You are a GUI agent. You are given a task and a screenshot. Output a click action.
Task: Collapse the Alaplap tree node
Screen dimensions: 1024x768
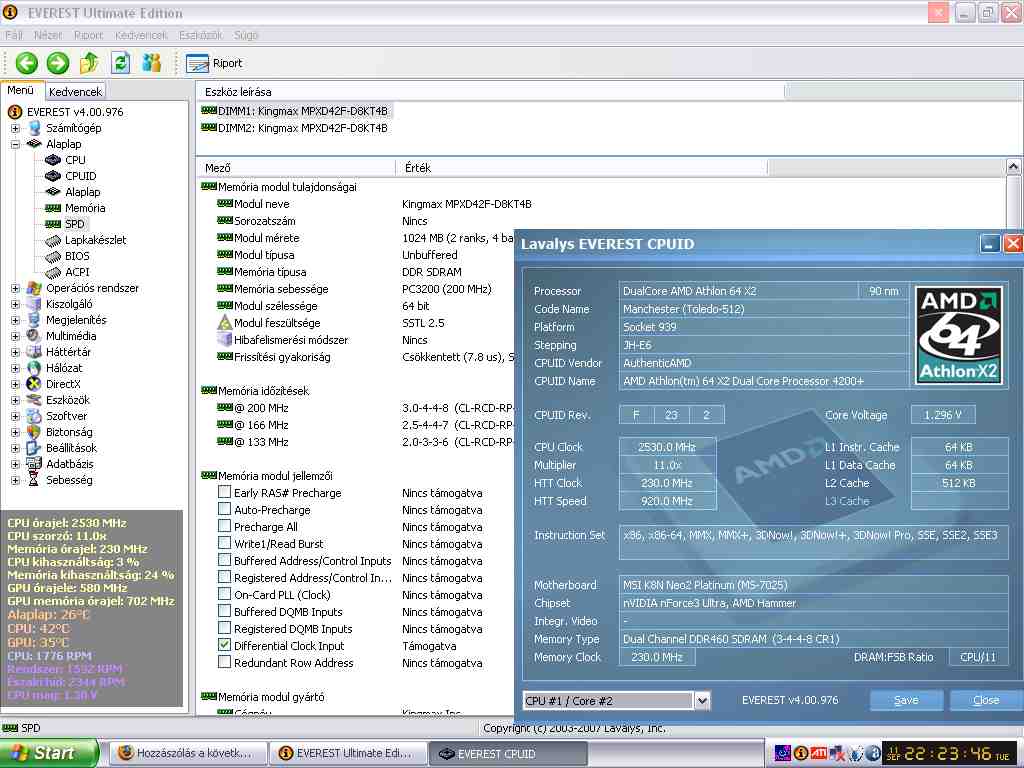tap(15, 144)
